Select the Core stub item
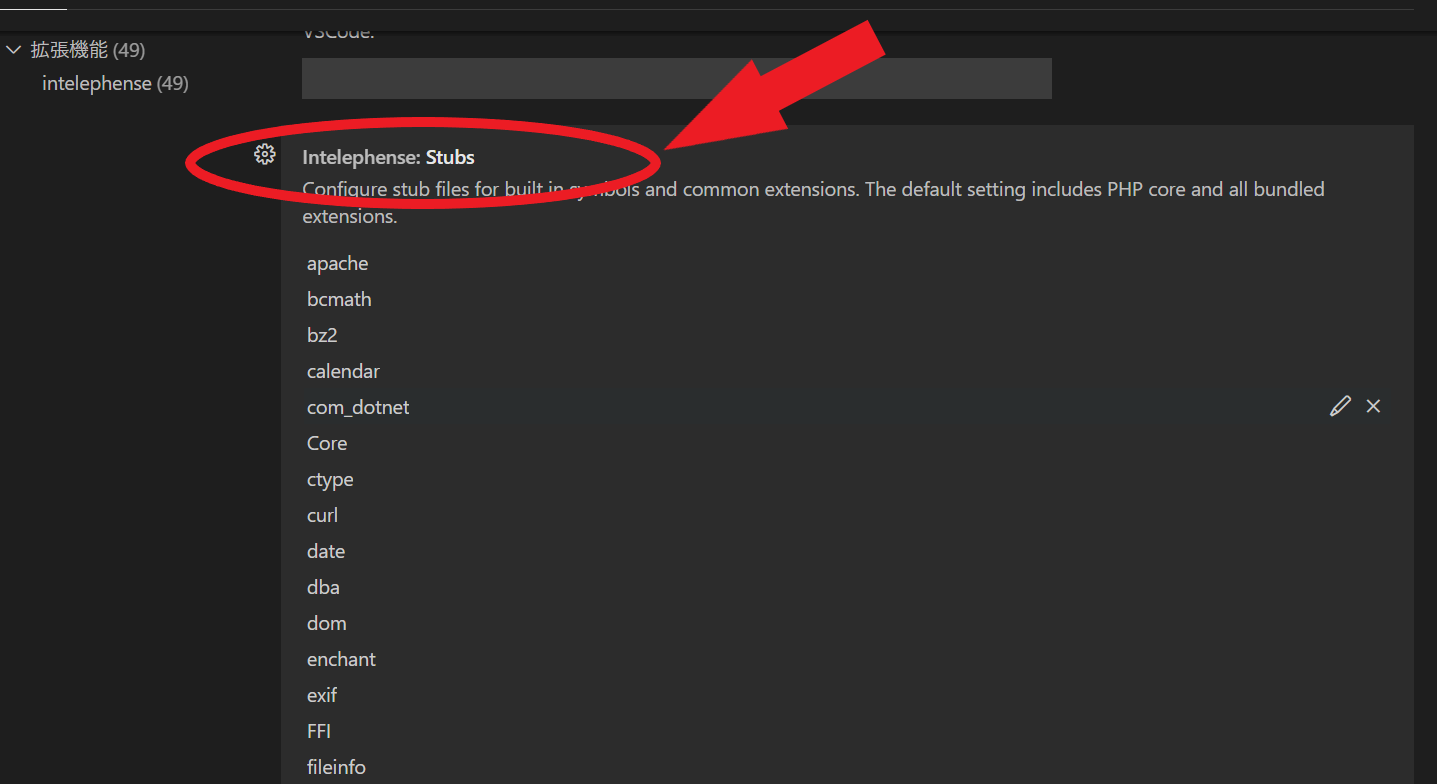Image resolution: width=1437 pixels, height=784 pixels. pos(327,443)
